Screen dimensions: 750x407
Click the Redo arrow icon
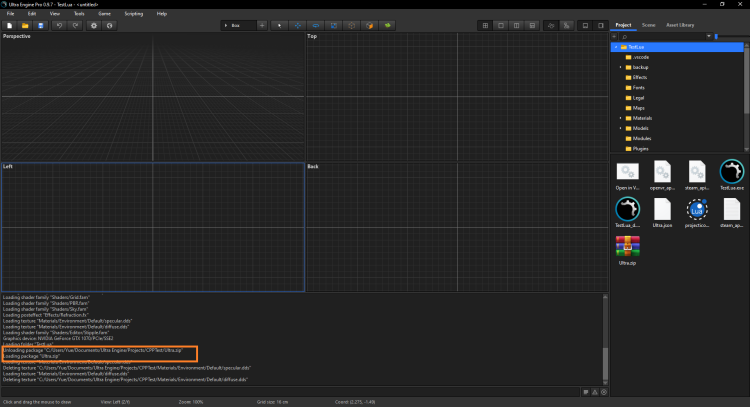(x=76, y=25)
